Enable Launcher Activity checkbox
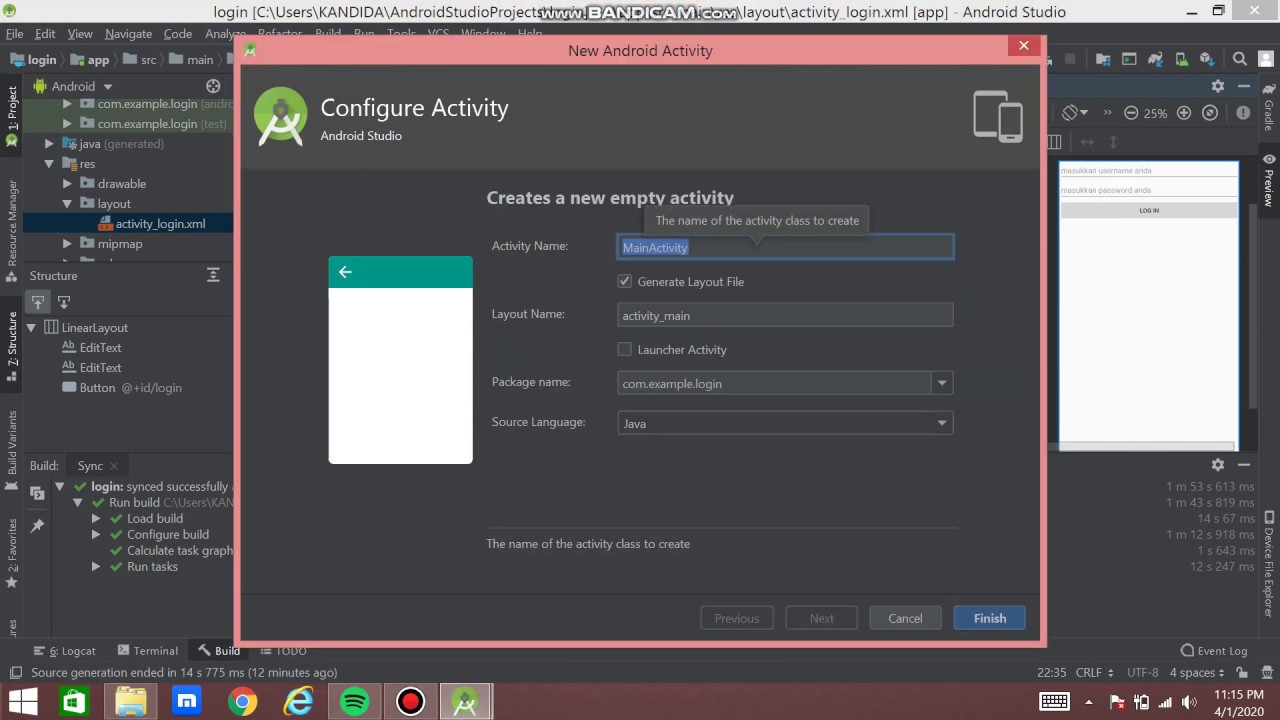Image resolution: width=1280 pixels, height=720 pixels. point(625,349)
